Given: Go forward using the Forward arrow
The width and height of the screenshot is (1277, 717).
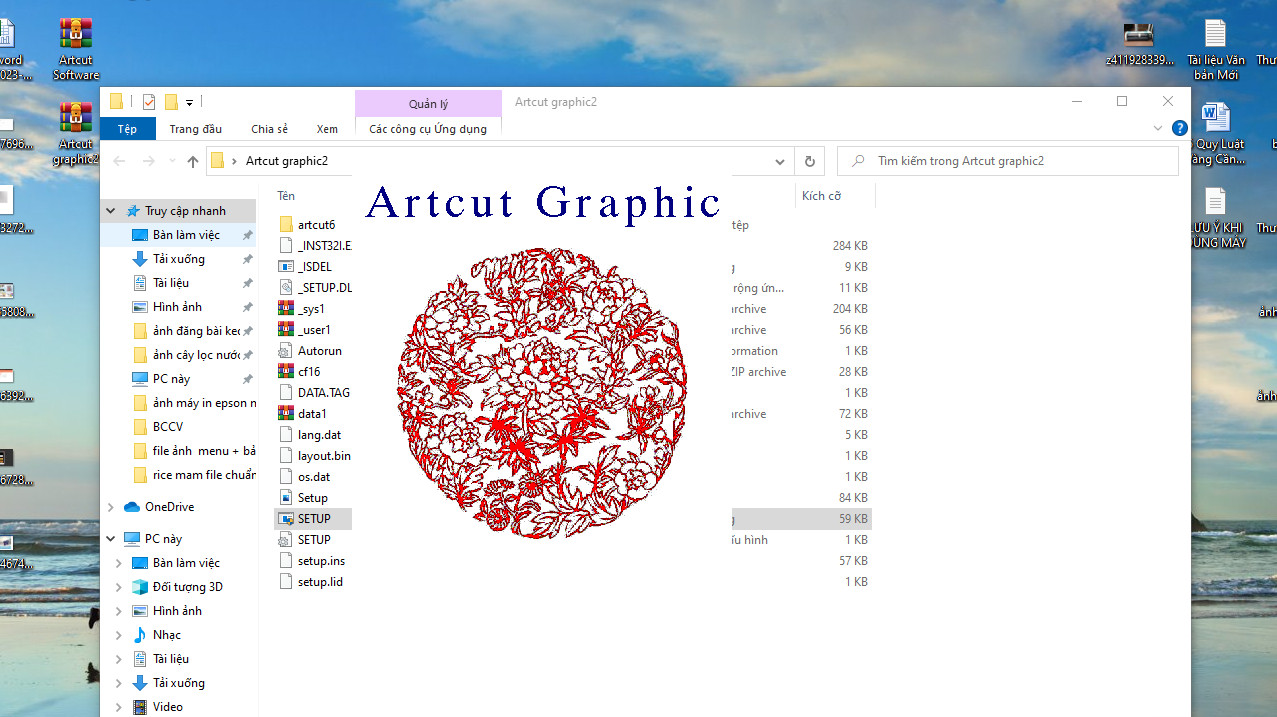Looking at the screenshot, I should point(149,161).
